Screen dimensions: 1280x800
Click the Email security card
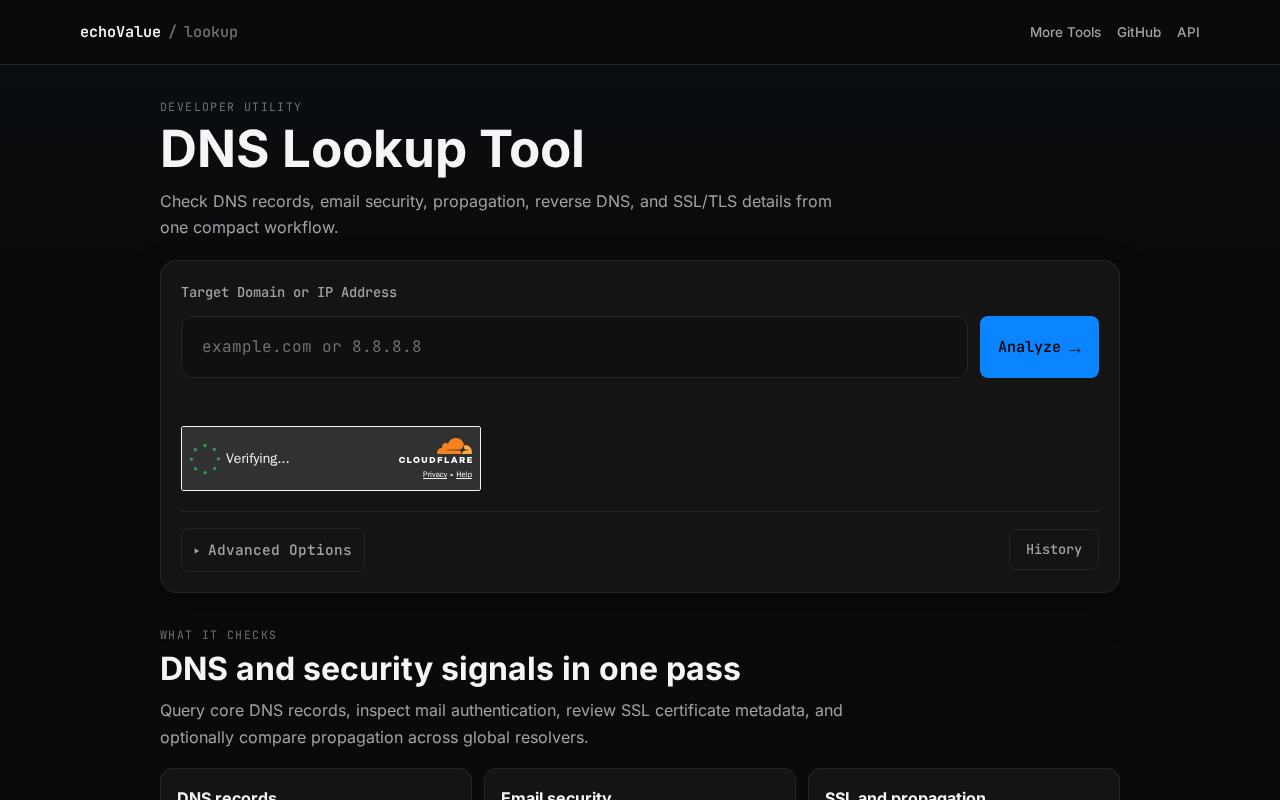click(640, 786)
